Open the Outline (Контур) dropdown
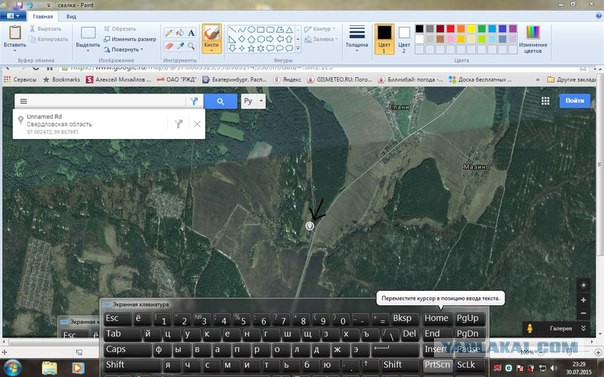Screen dimensions: 604x377 (x=319, y=29)
